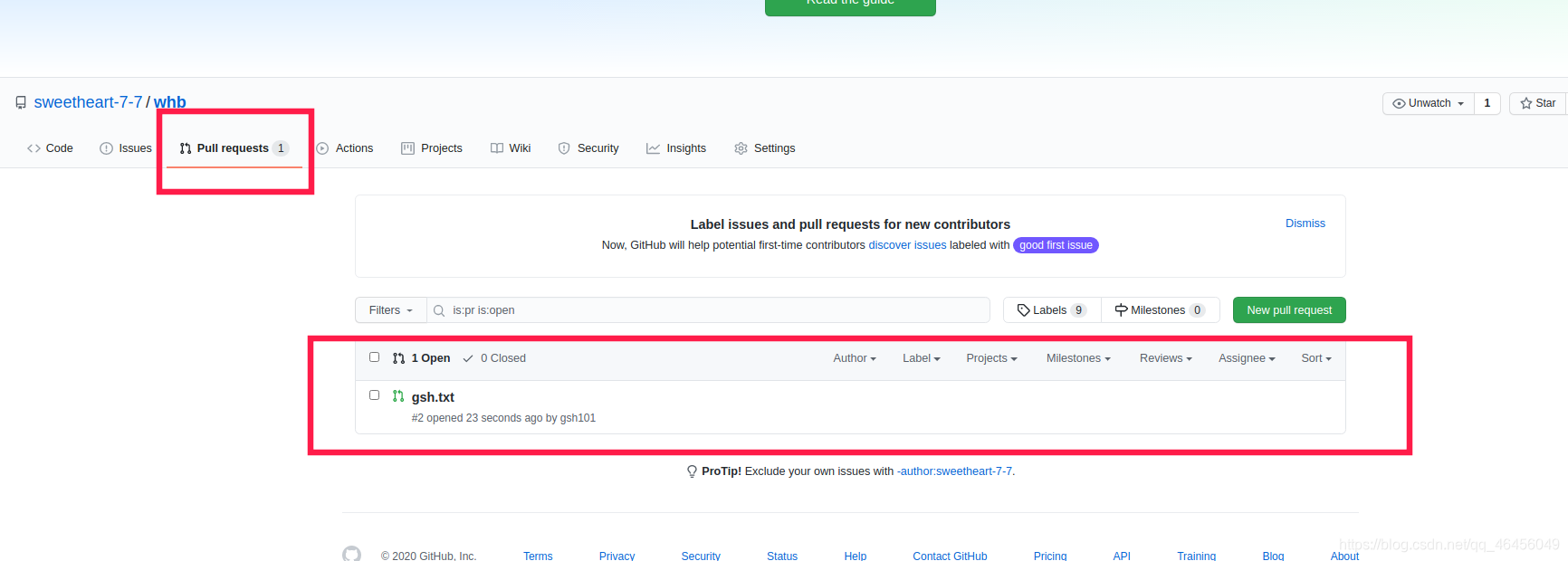Open the API footer link
1568x561 pixels.
click(x=1122, y=556)
